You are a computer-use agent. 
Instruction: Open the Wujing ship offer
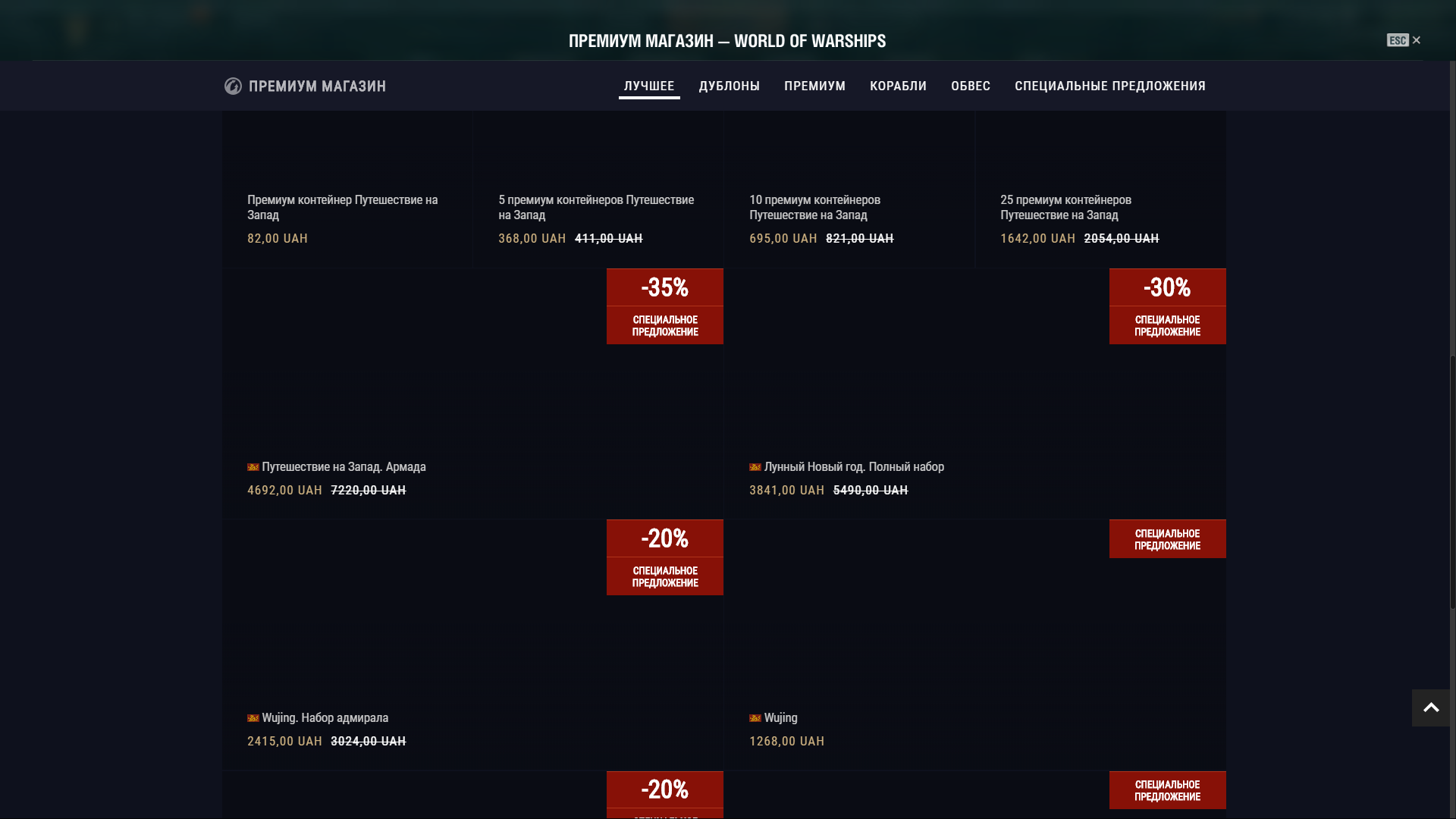[x=975, y=645]
